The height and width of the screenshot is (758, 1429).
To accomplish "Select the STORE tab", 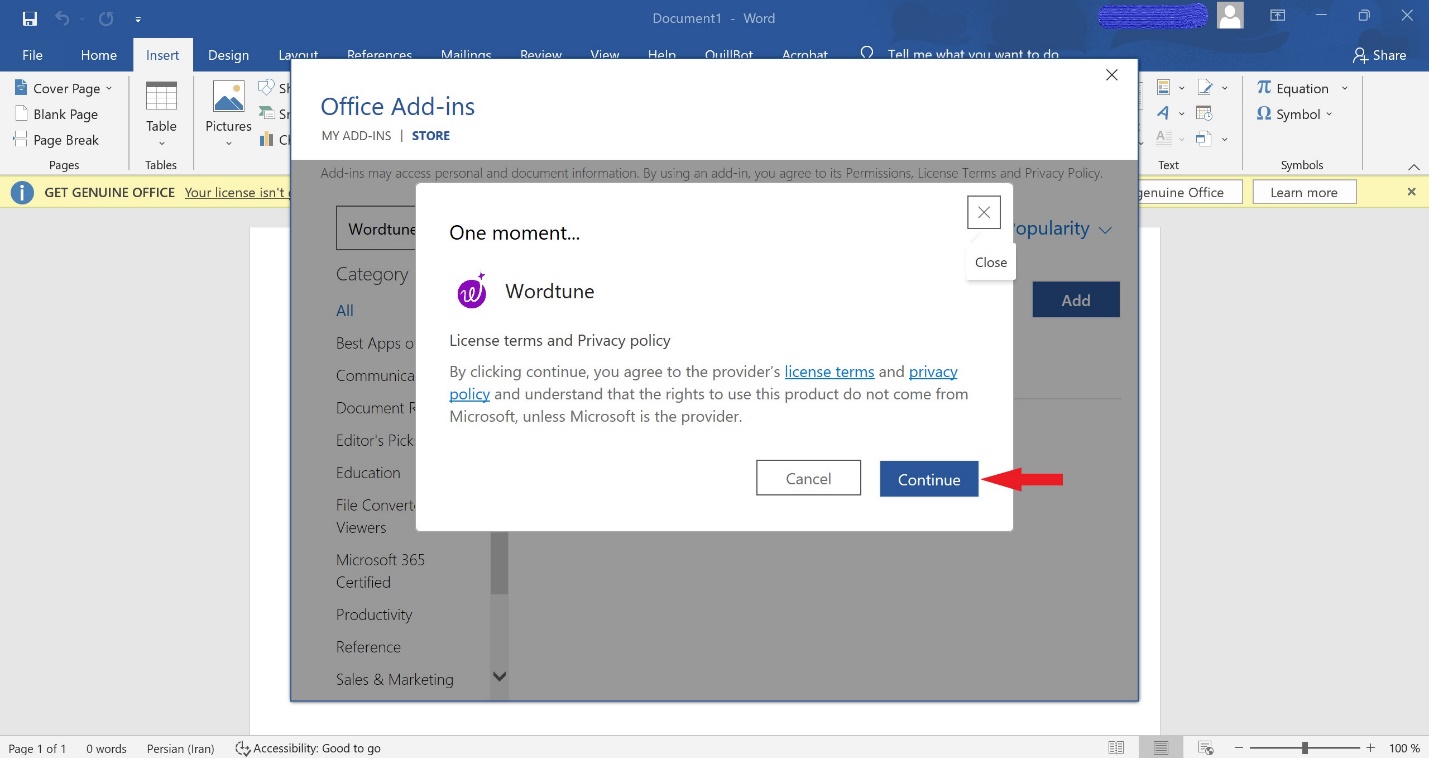I will 431,135.
